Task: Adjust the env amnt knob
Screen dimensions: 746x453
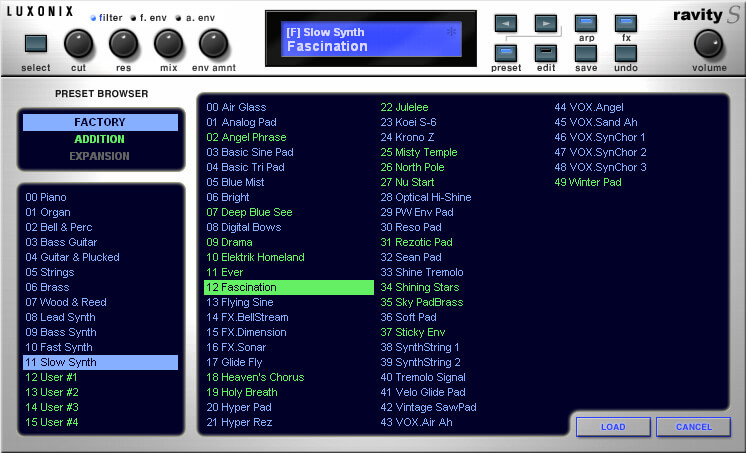Action: [x=214, y=44]
